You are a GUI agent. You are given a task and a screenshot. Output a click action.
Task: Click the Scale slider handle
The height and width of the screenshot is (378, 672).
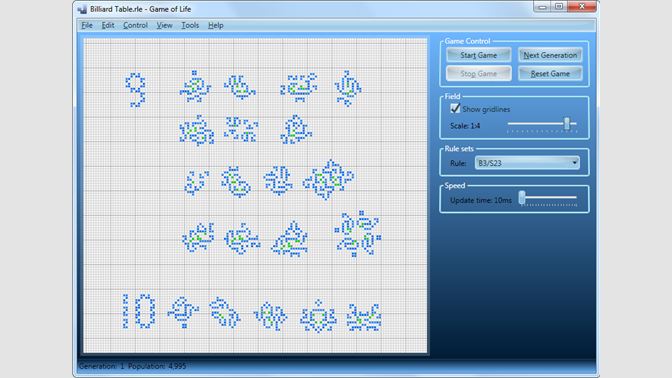click(567, 124)
